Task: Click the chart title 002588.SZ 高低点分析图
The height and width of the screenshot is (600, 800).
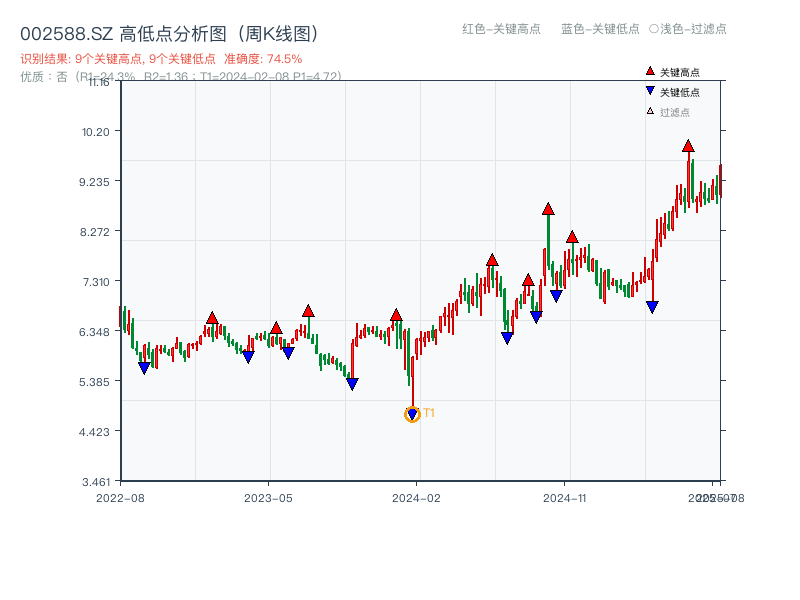Action: pyautogui.click(x=169, y=34)
